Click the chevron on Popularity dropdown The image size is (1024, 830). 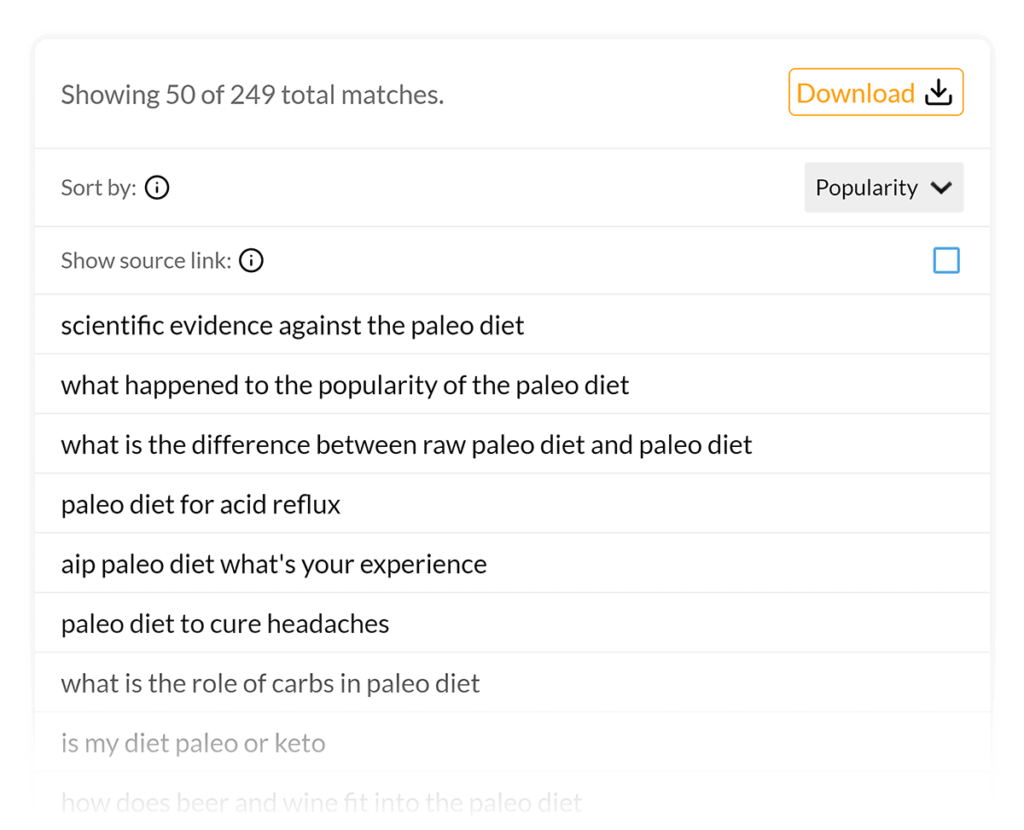pyautogui.click(x=941, y=188)
